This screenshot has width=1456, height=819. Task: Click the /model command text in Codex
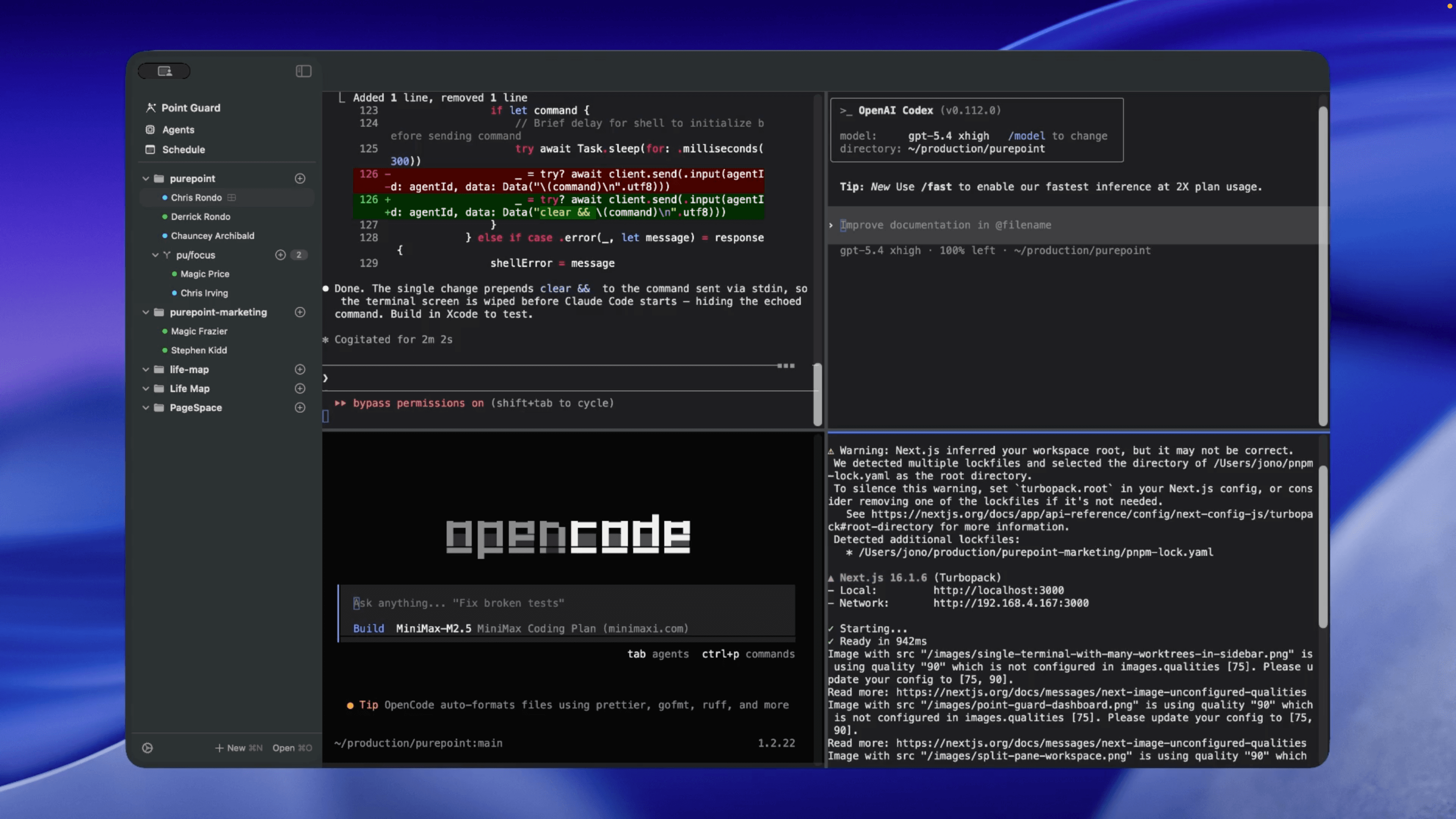point(1026,136)
